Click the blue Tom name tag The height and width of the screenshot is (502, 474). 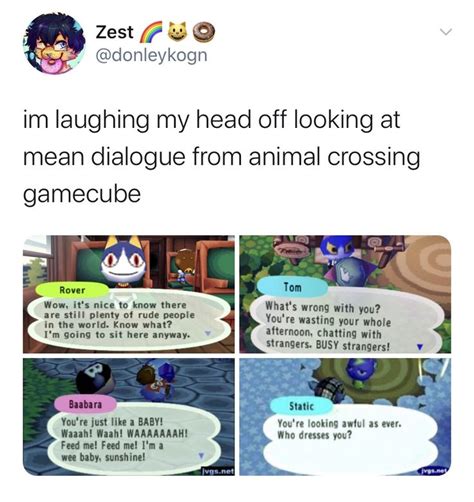pyautogui.click(x=292, y=287)
